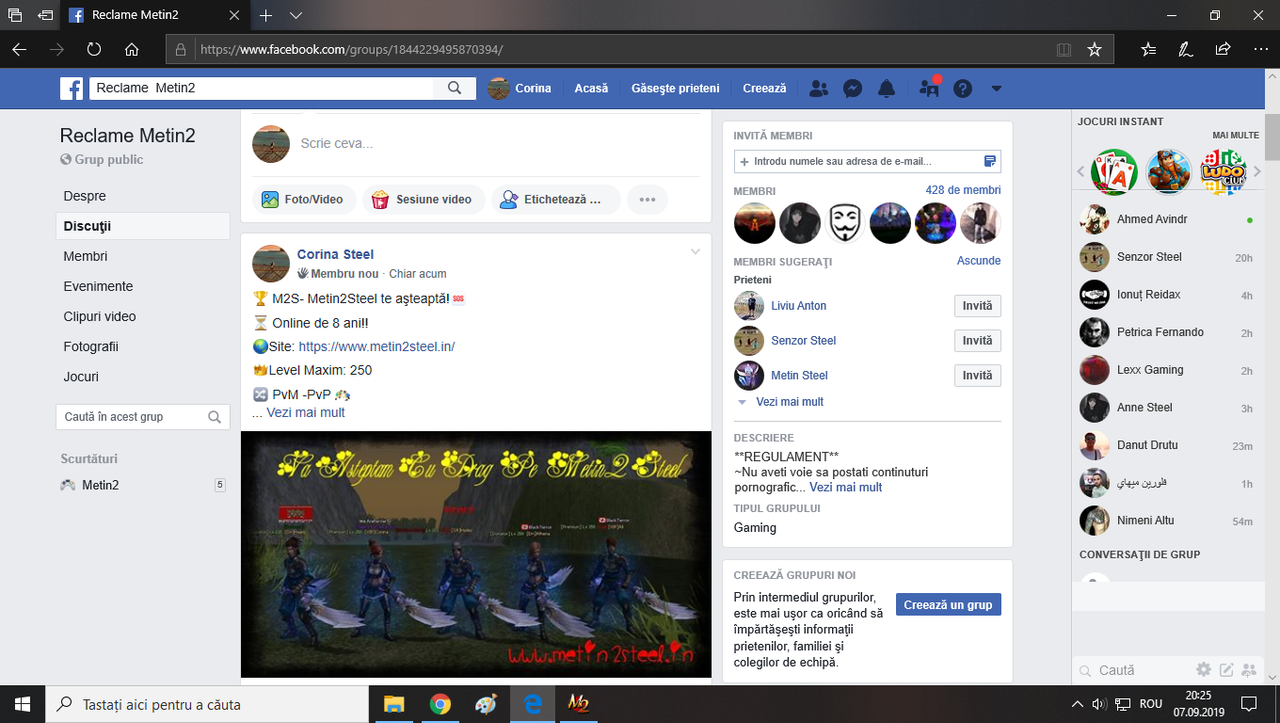
Task: Open the groups notification icon with red dot
Action: click(x=929, y=88)
